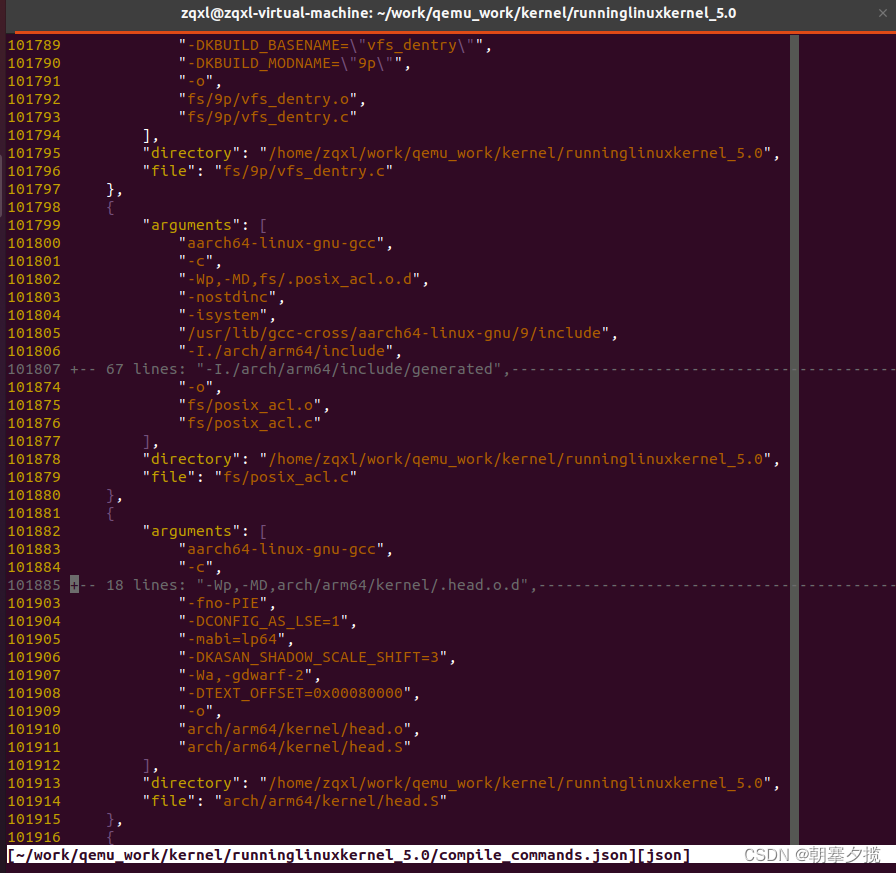Click the line number 101885
This screenshot has height=873, width=896.
34,585
